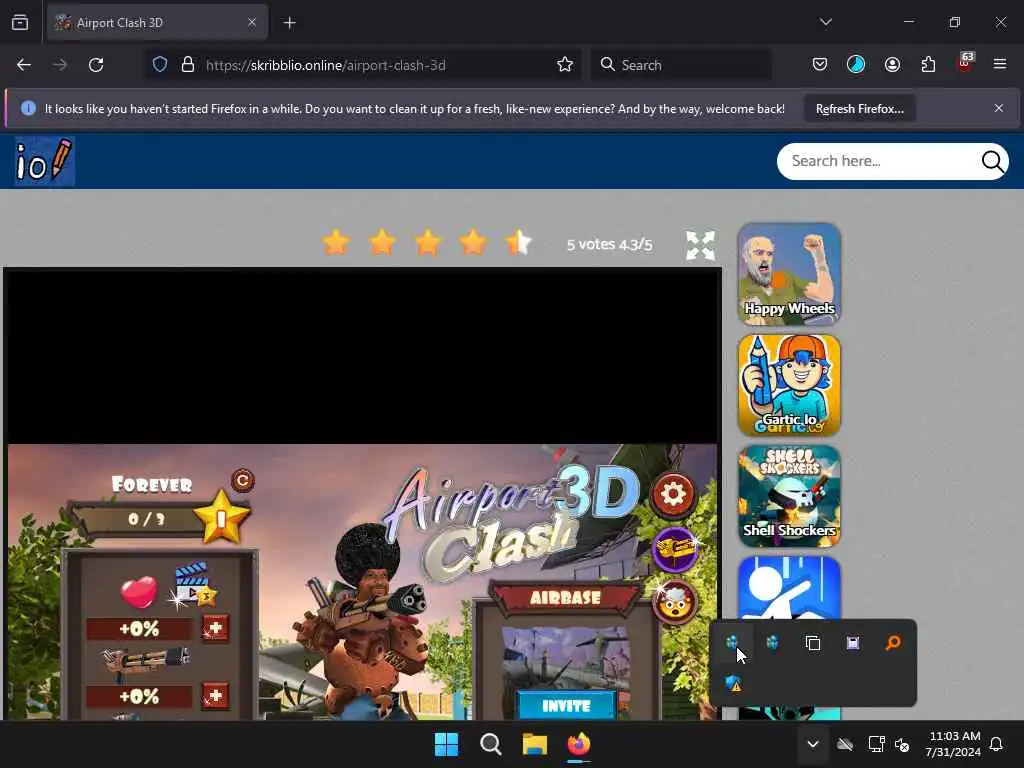Image resolution: width=1024 pixels, height=768 pixels.
Task: Open in-game settings gear button
Action: coord(673,494)
